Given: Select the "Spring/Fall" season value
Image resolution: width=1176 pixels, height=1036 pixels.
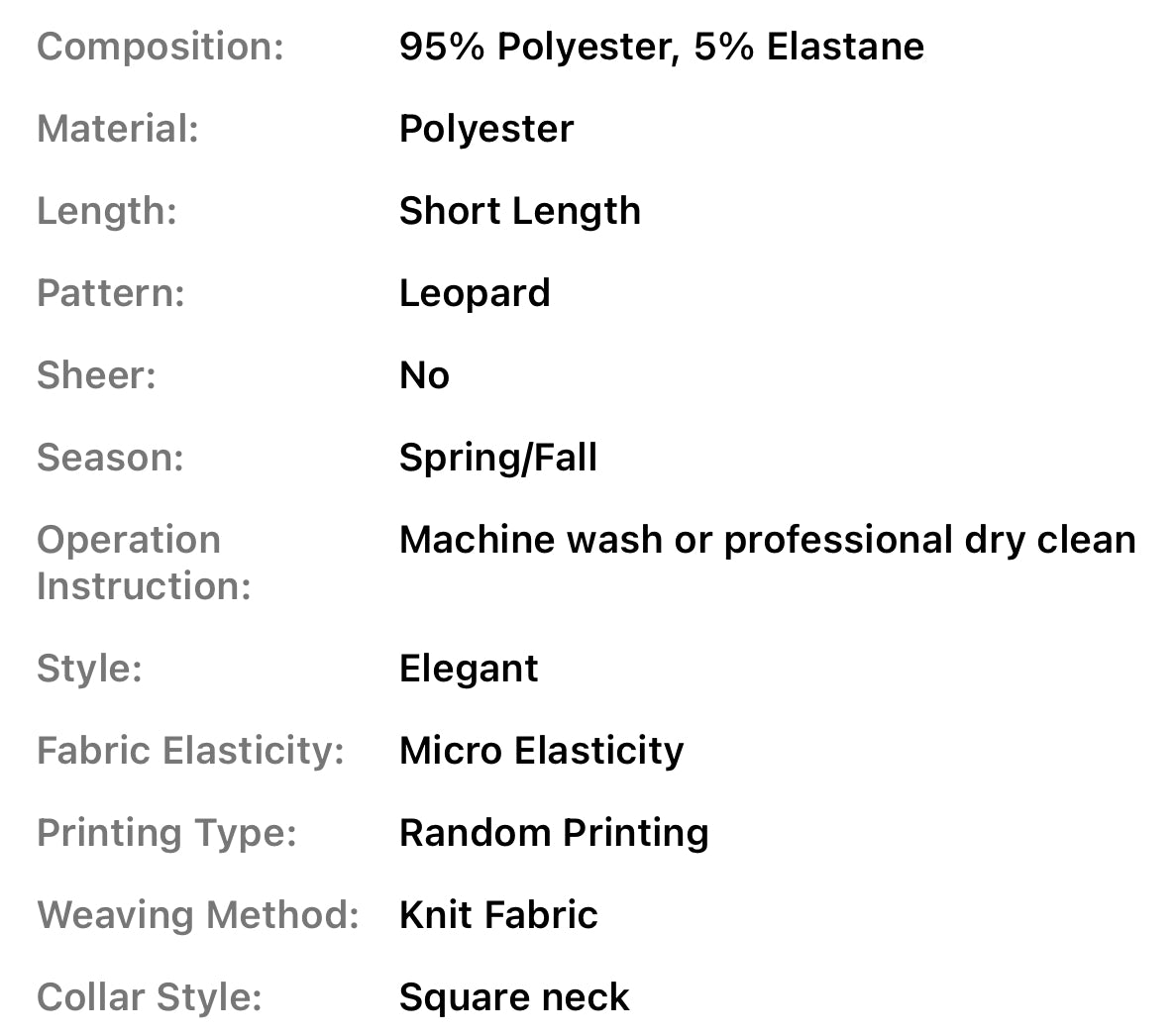Looking at the screenshot, I should [x=497, y=458].
